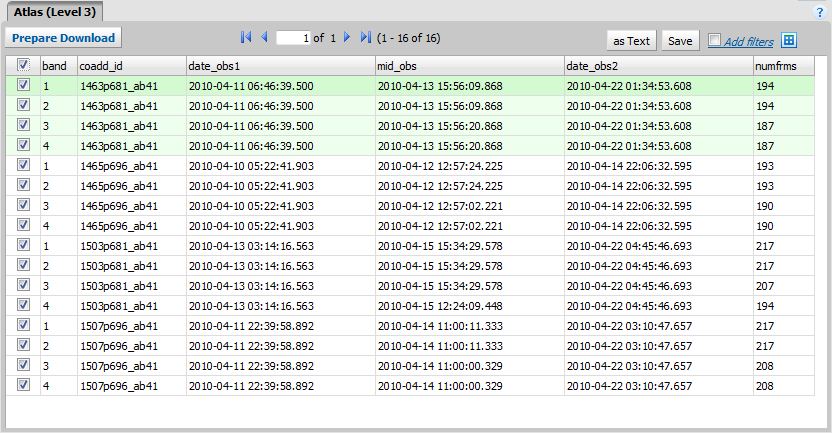Screen dimensions: 832x433
Task: Uncheck row band 4 of 1465p696_ab41
Action: [23, 225]
